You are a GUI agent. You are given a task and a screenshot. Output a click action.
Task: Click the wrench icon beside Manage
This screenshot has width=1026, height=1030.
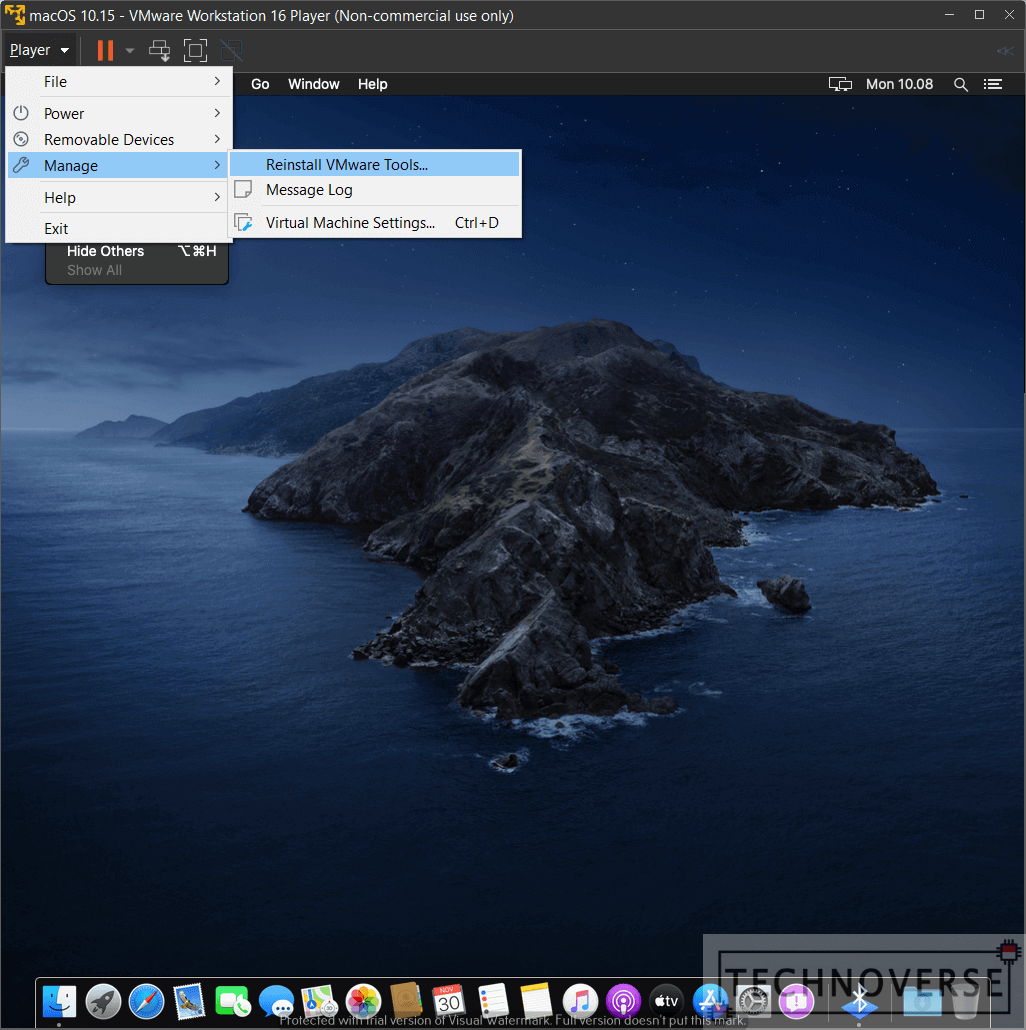[x=21, y=165]
